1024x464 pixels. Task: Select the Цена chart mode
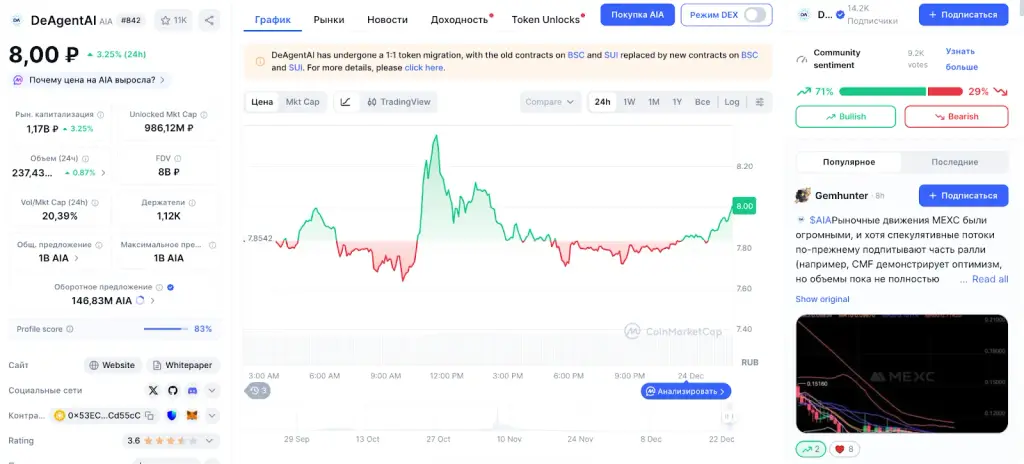(262, 102)
